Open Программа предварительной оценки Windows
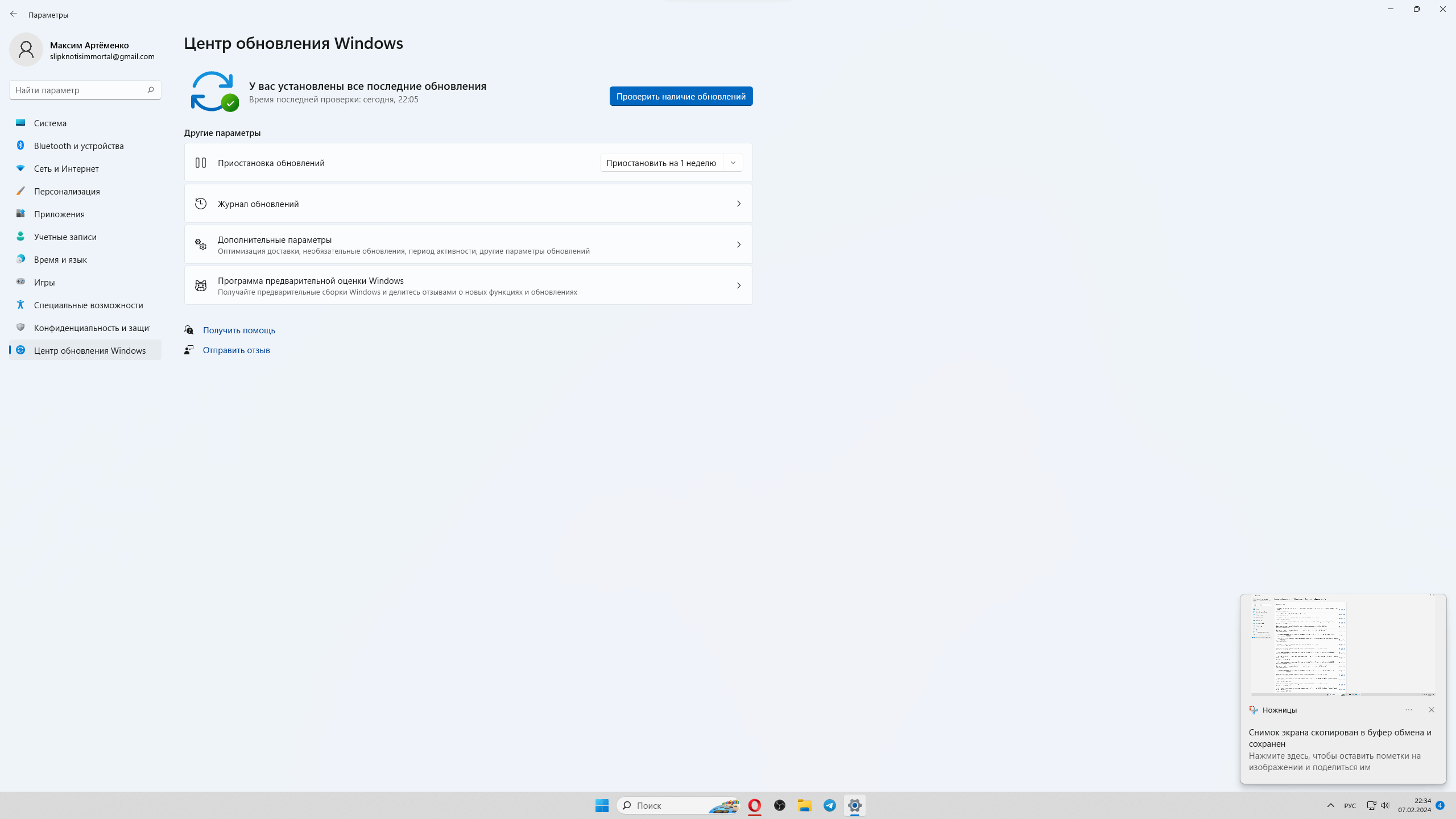 [468, 286]
